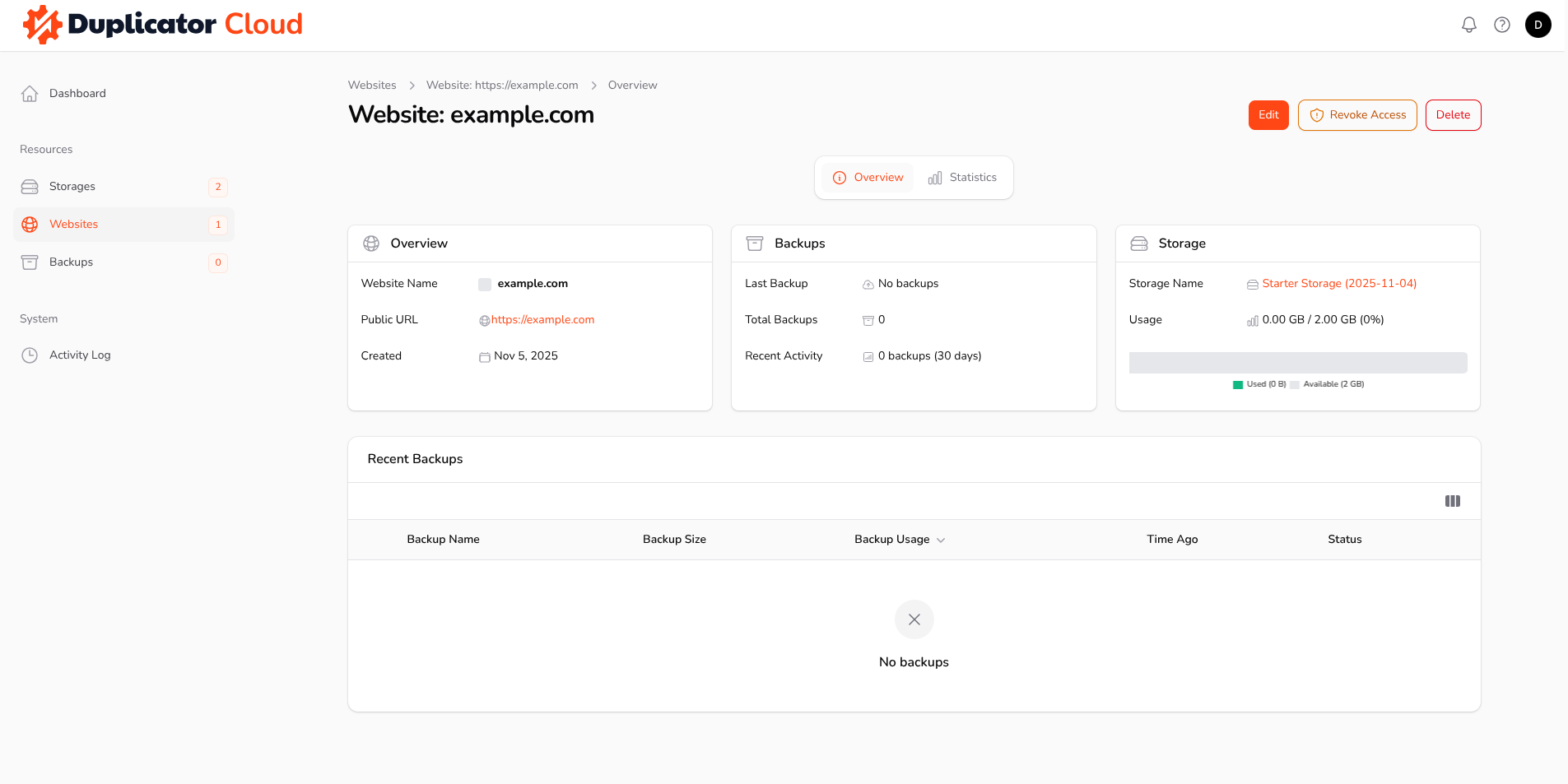Click the Dashboard home icon
Viewport: 1568px width, 784px height.
click(30, 94)
